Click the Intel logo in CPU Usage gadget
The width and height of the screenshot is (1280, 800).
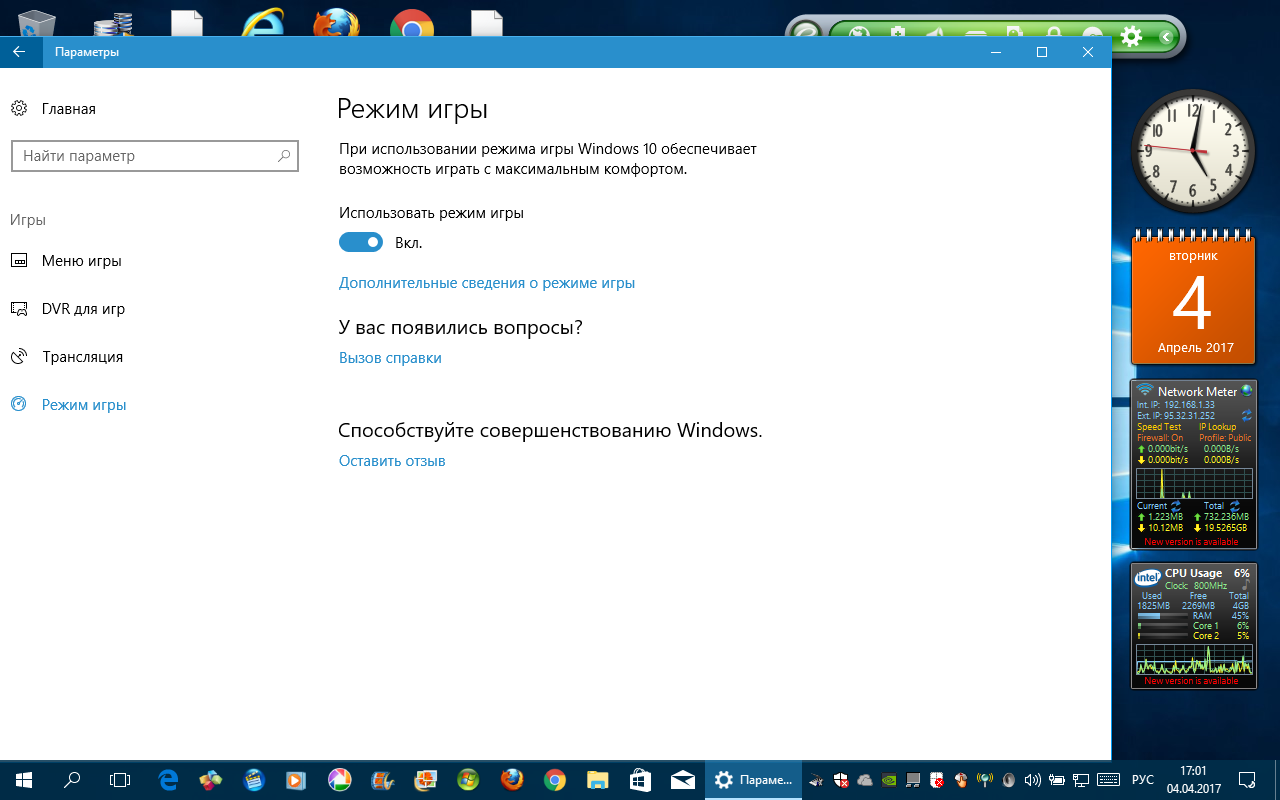1148,577
